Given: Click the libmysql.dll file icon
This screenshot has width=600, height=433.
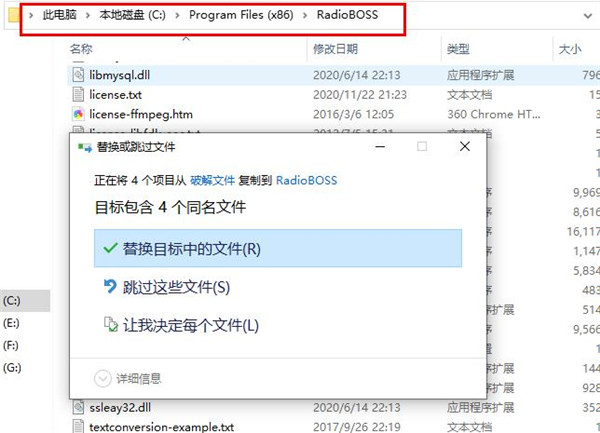Looking at the screenshot, I should [78, 75].
